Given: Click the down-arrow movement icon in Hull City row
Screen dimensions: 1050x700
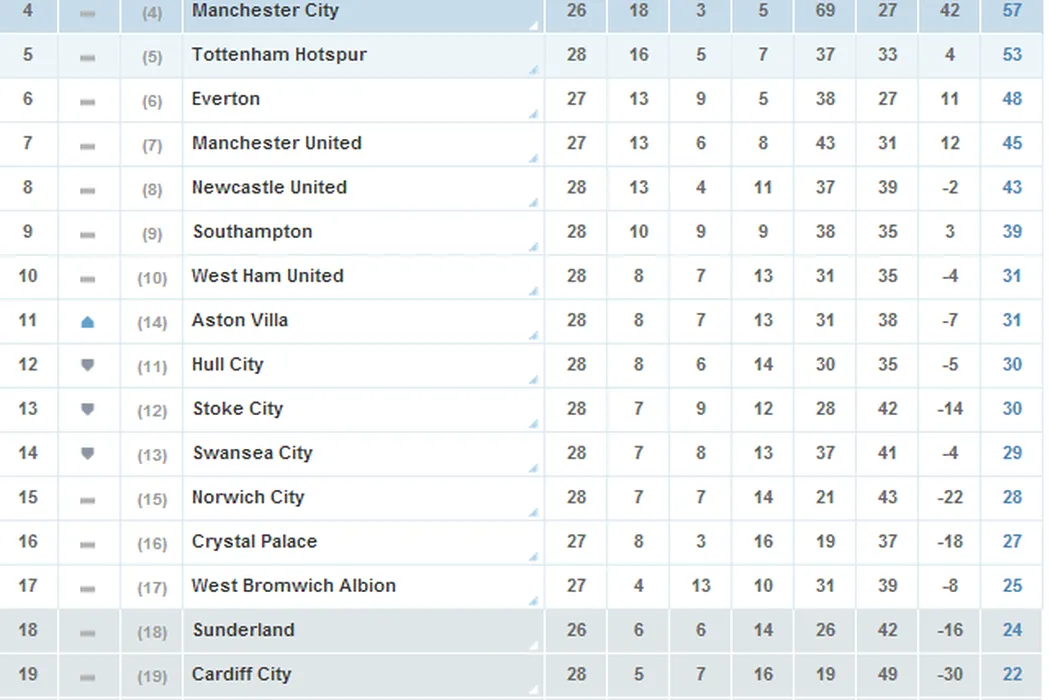Looking at the screenshot, I should [87, 366].
